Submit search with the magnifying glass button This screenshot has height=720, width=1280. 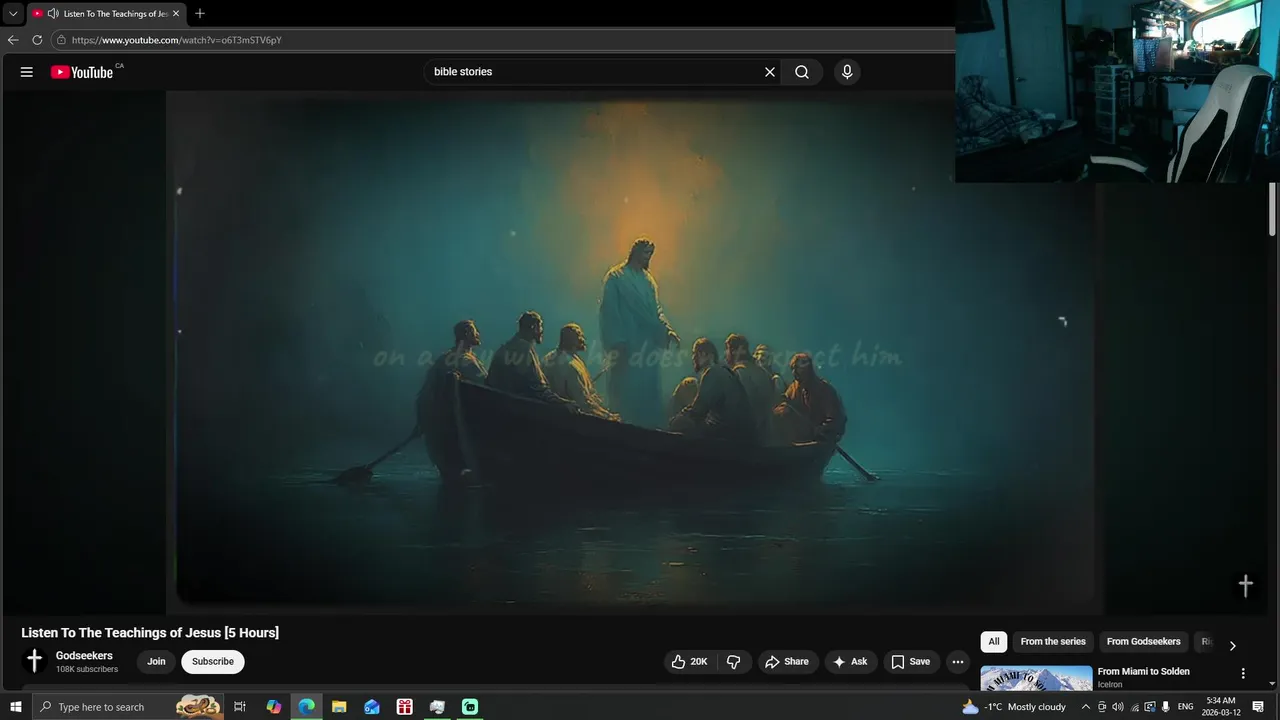coord(802,72)
